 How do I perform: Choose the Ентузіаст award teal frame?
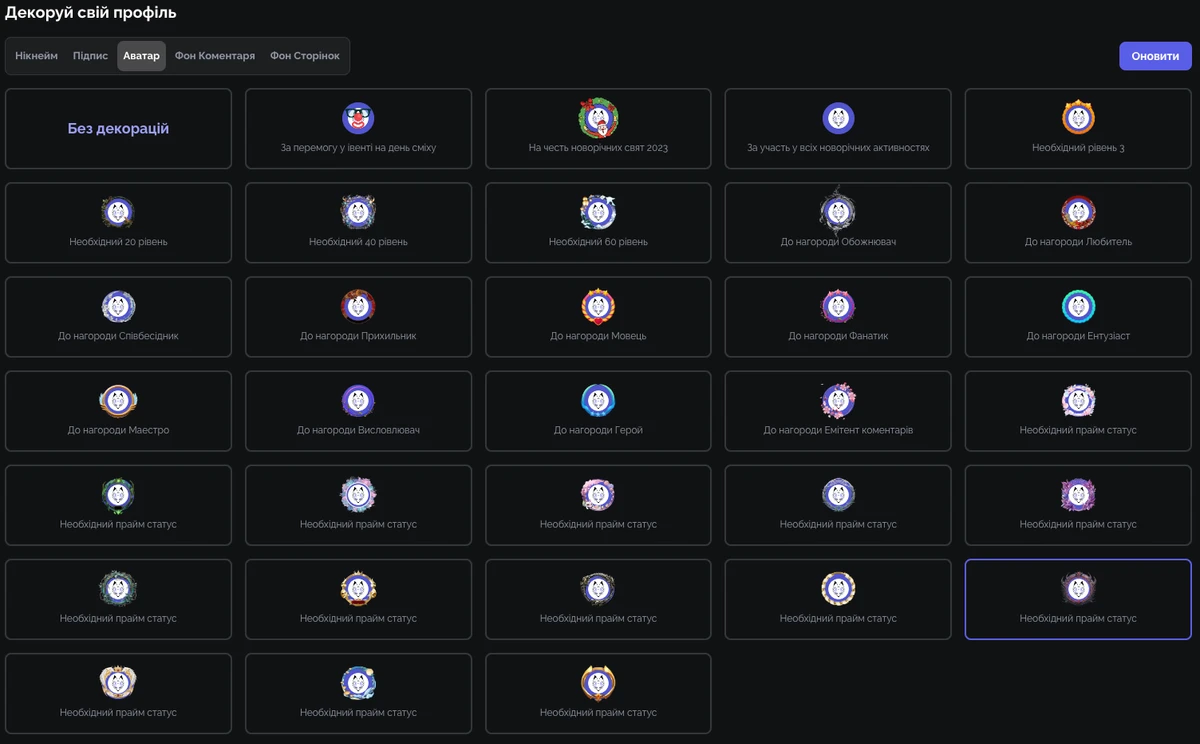click(1078, 316)
